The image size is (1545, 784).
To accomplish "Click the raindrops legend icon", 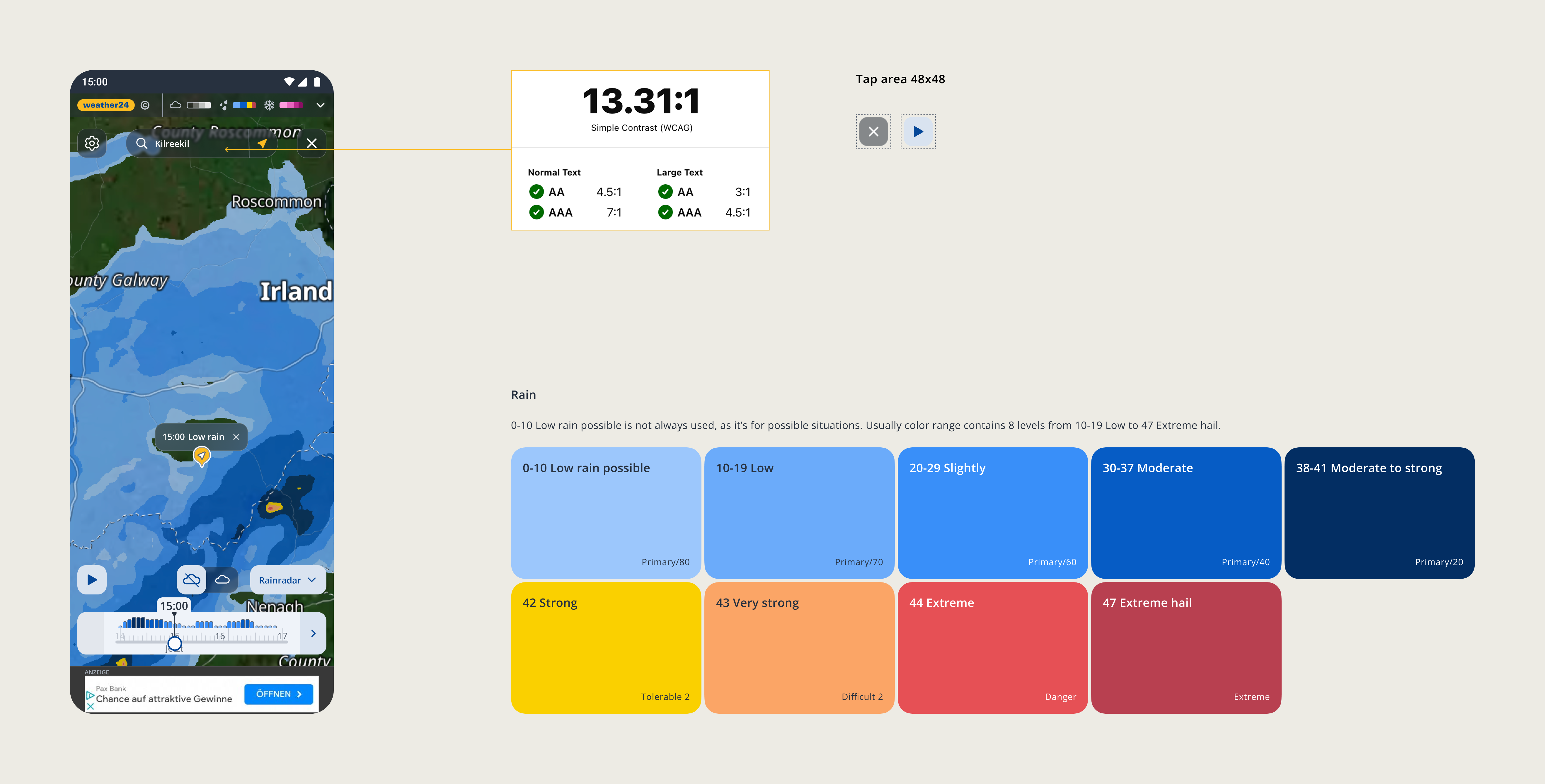I will click(224, 105).
